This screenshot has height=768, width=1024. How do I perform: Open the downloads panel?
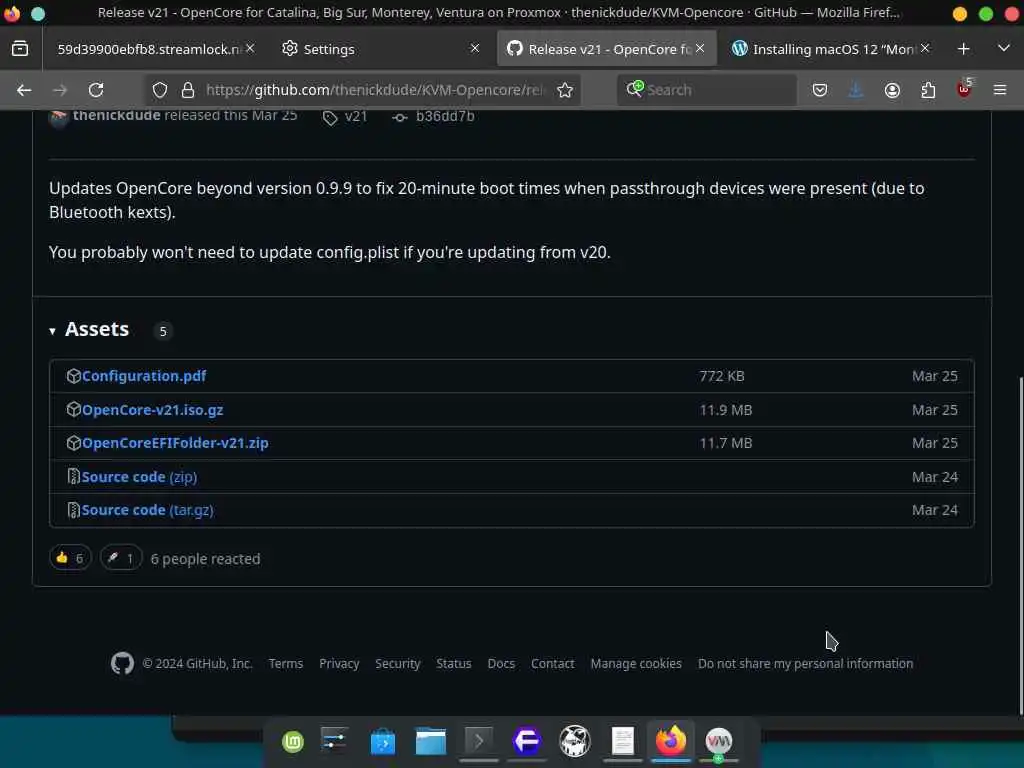coord(856,90)
